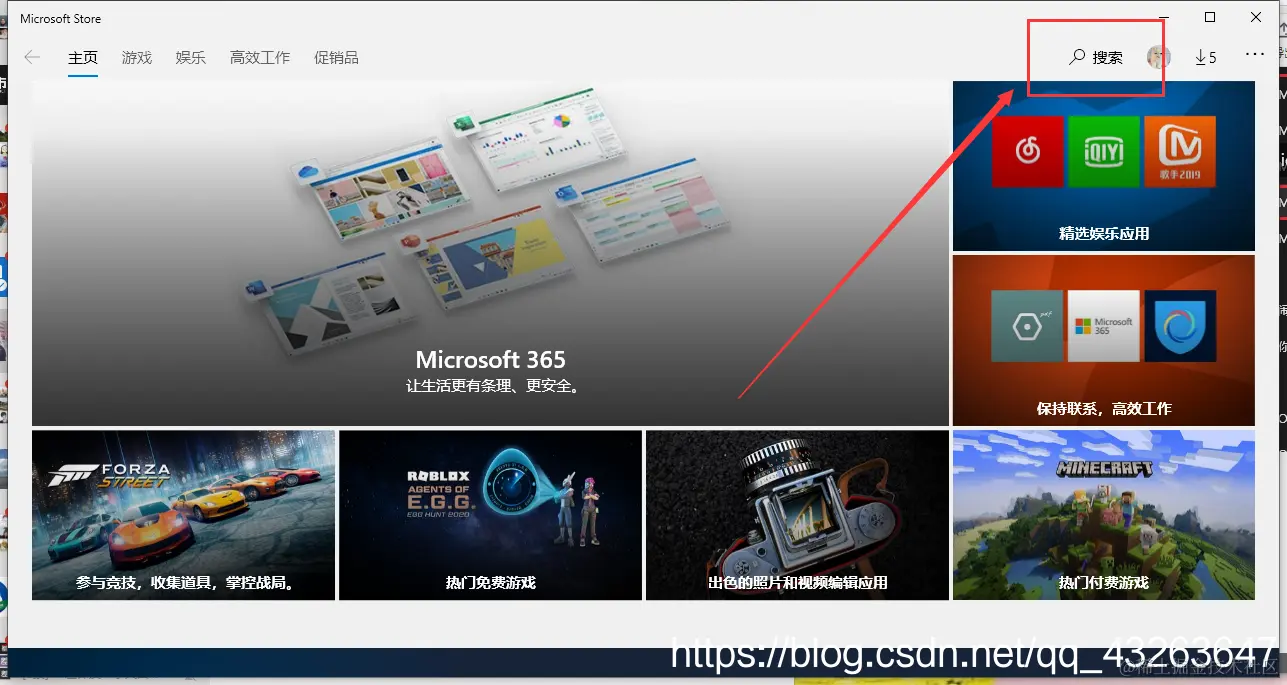Click the NetEase Cloud Music red icon
1287x685 pixels.
[x=1028, y=151]
